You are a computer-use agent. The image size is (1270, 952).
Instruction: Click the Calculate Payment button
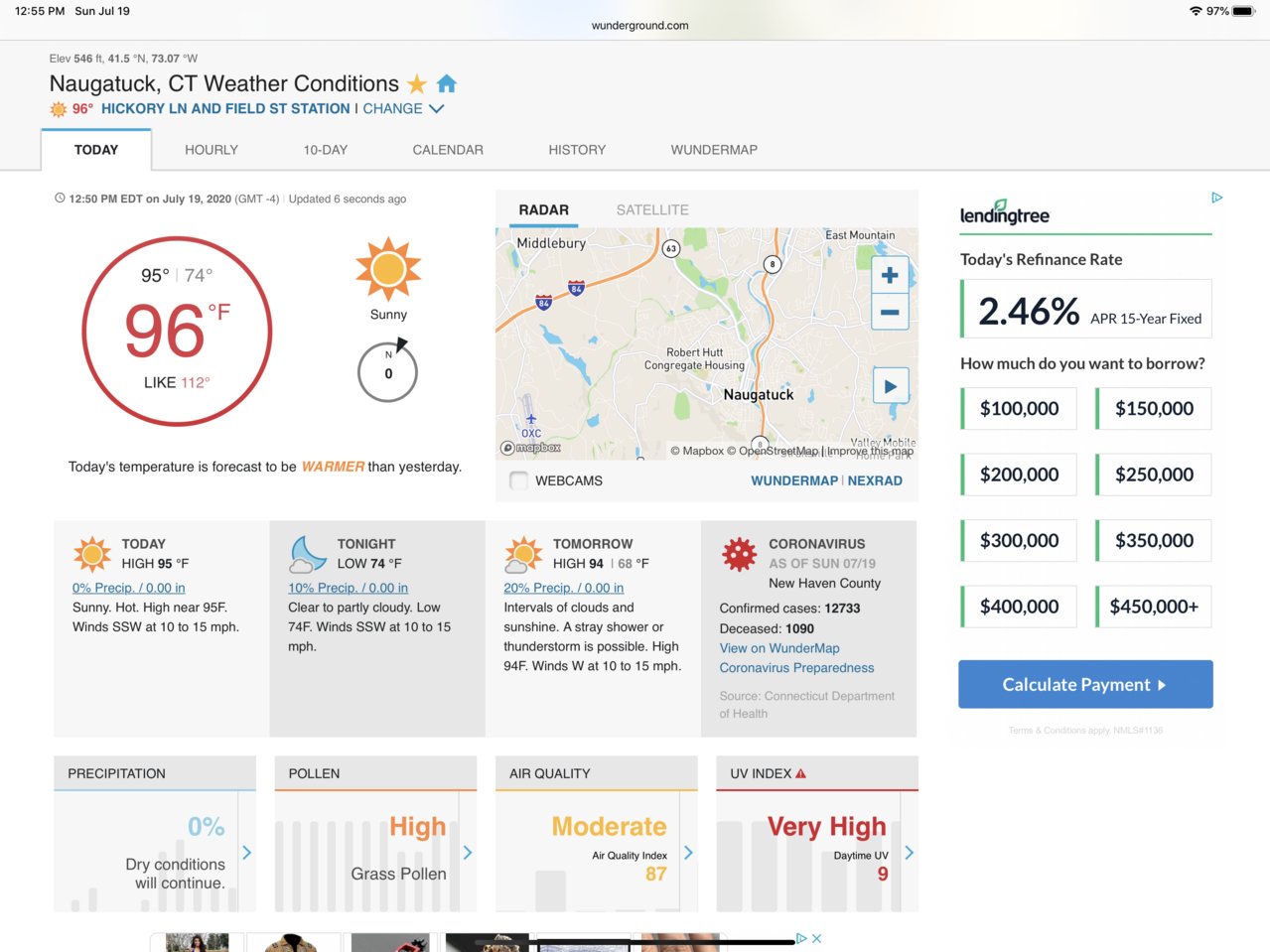[1085, 684]
